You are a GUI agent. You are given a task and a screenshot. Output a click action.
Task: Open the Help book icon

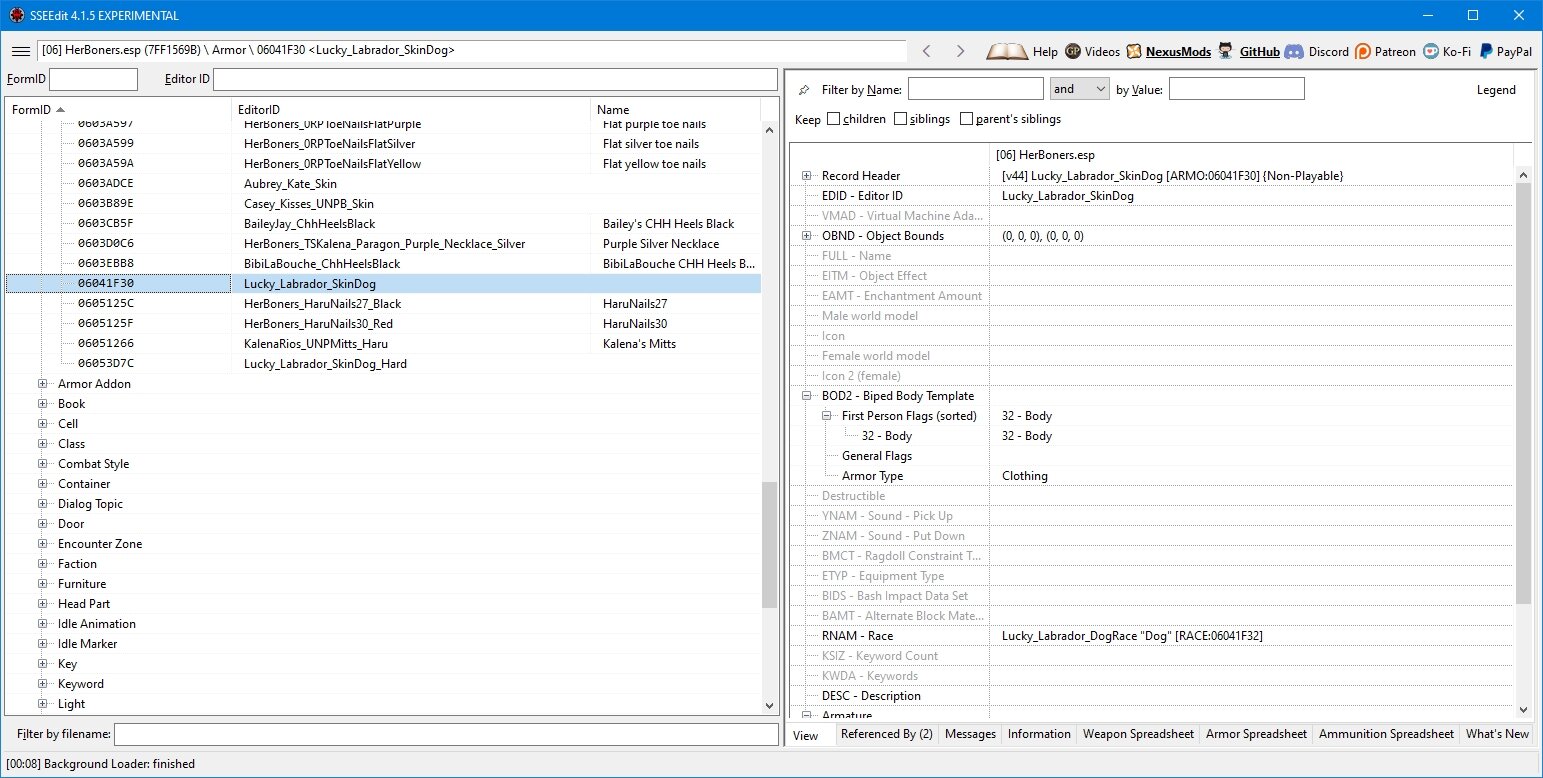1006,51
